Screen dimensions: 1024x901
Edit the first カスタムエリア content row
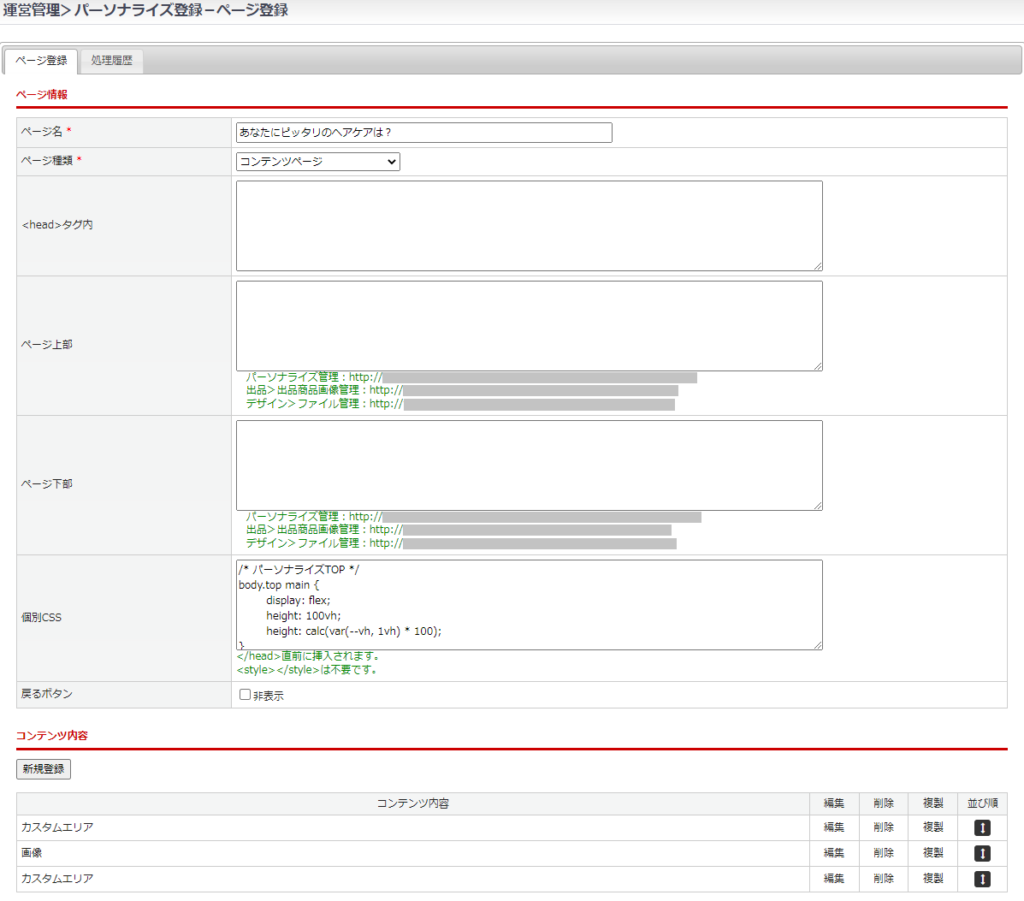click(834, 828)
